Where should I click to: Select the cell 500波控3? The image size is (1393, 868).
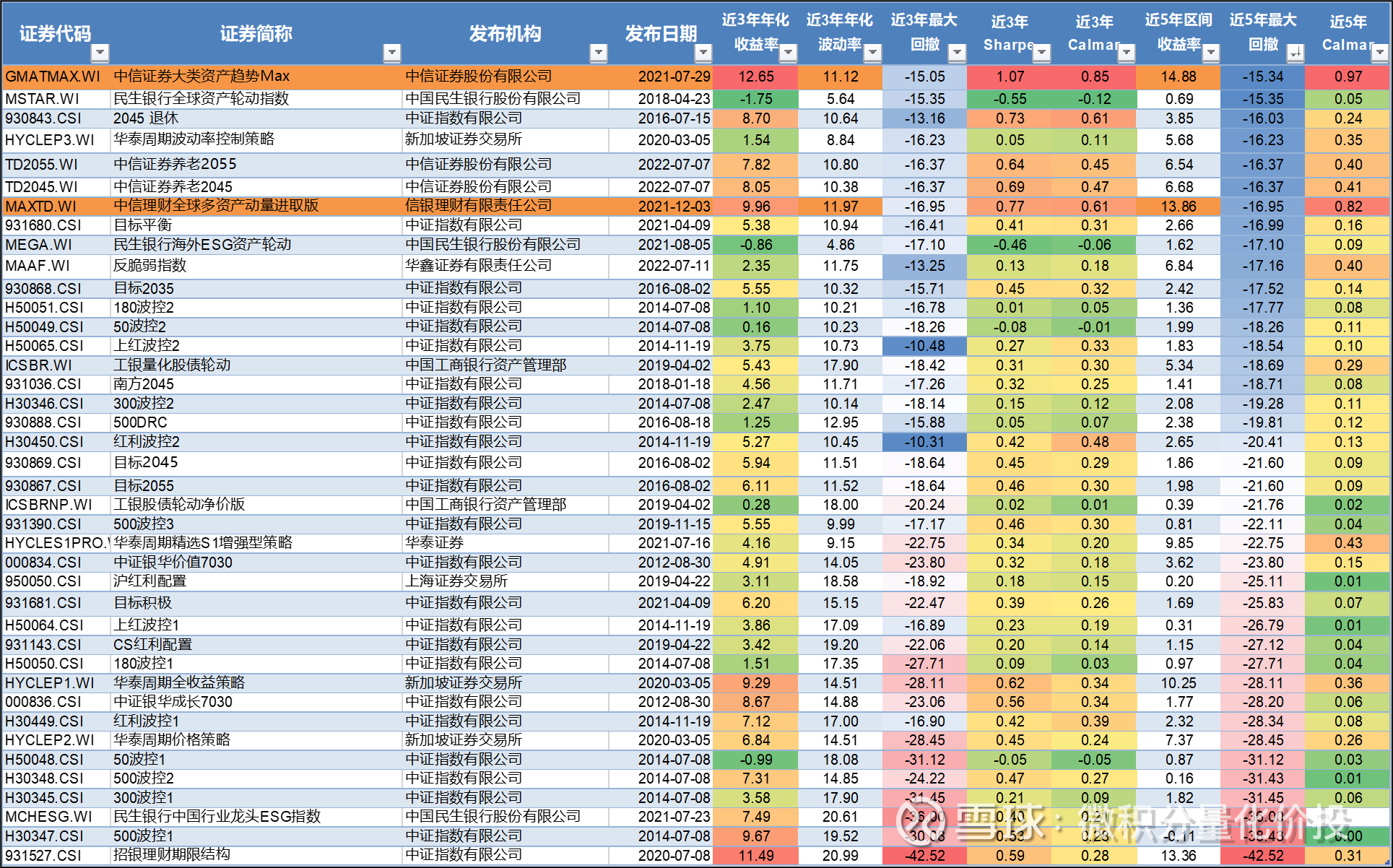pos(256,524)
